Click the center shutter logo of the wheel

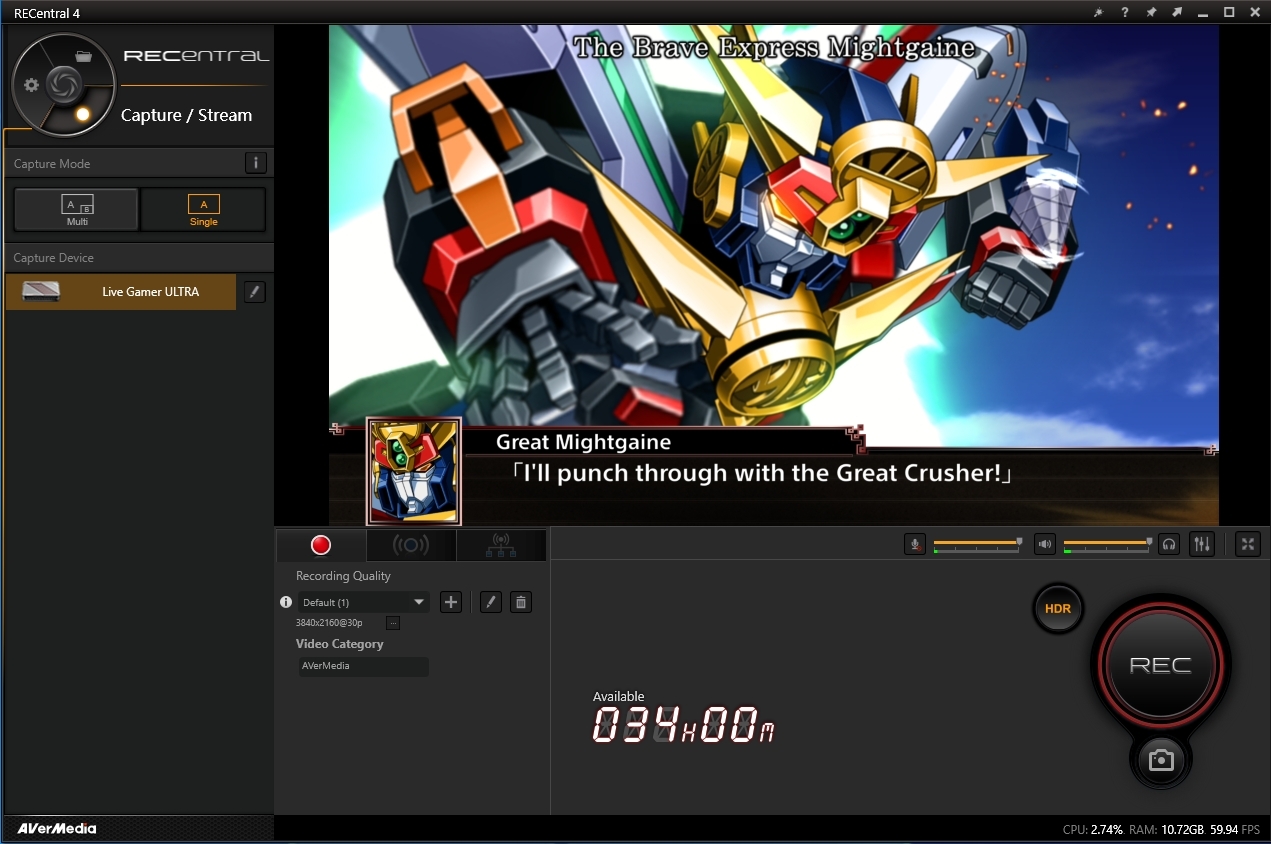coord(63,83)
